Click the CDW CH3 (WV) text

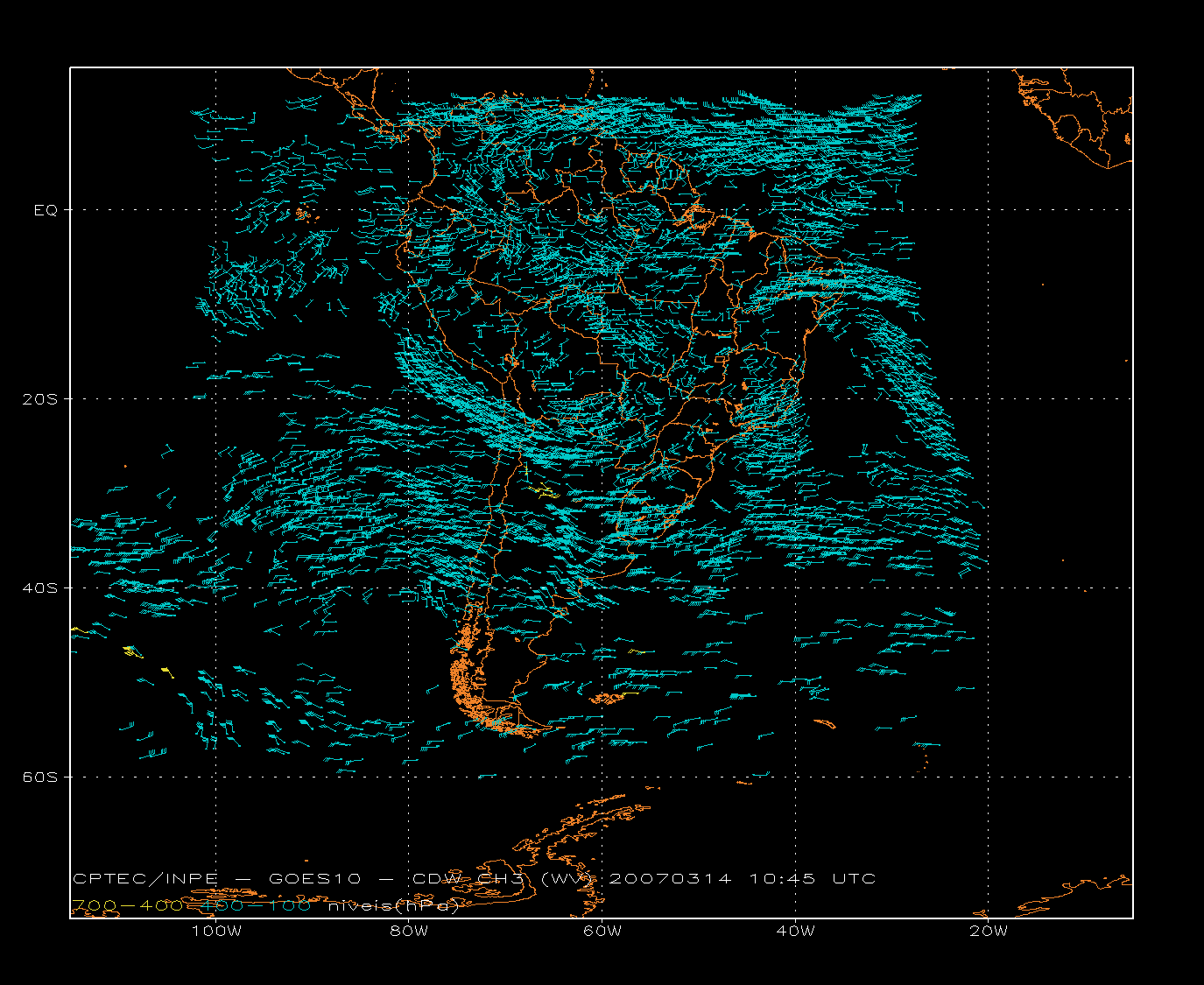tap(504, 879)
